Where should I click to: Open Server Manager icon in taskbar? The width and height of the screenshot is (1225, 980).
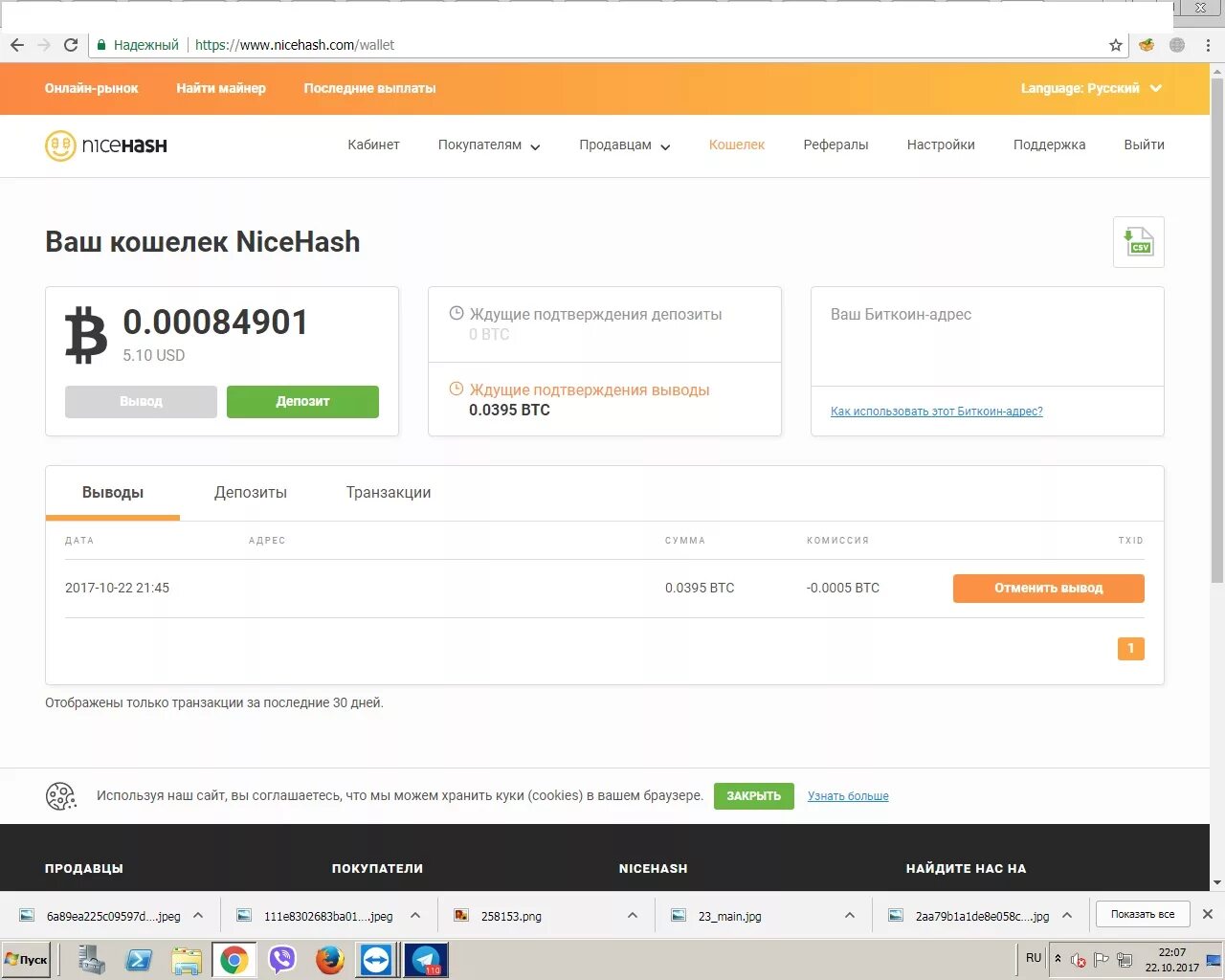(x=92, y=960)
